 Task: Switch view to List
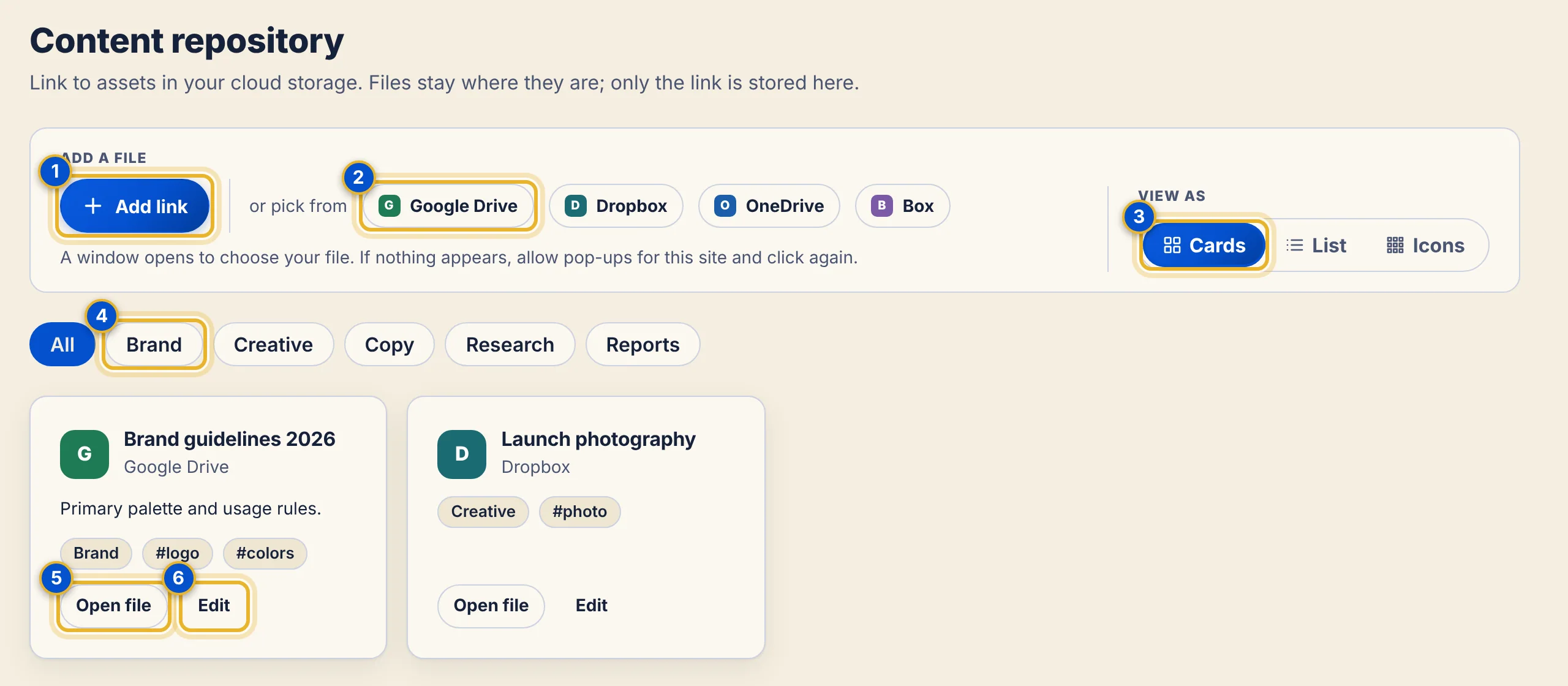(x=1316, y=245)
